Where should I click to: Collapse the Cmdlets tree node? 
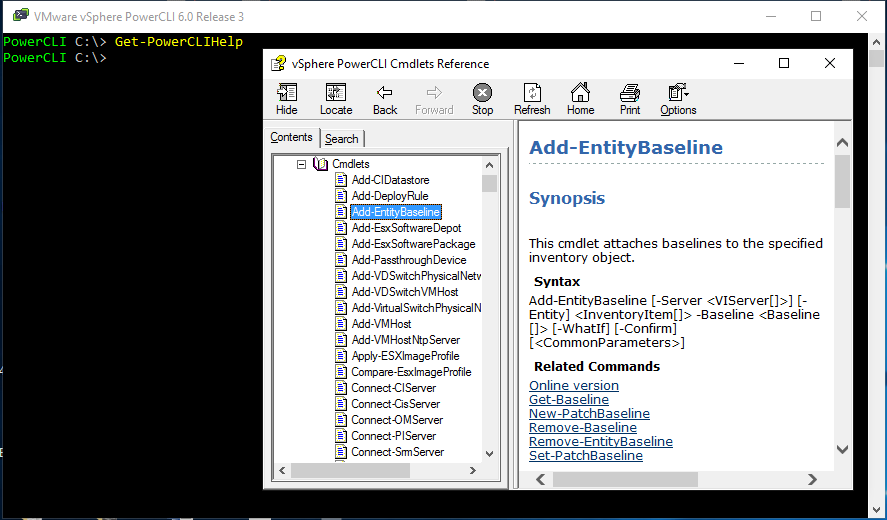(302, 164)
